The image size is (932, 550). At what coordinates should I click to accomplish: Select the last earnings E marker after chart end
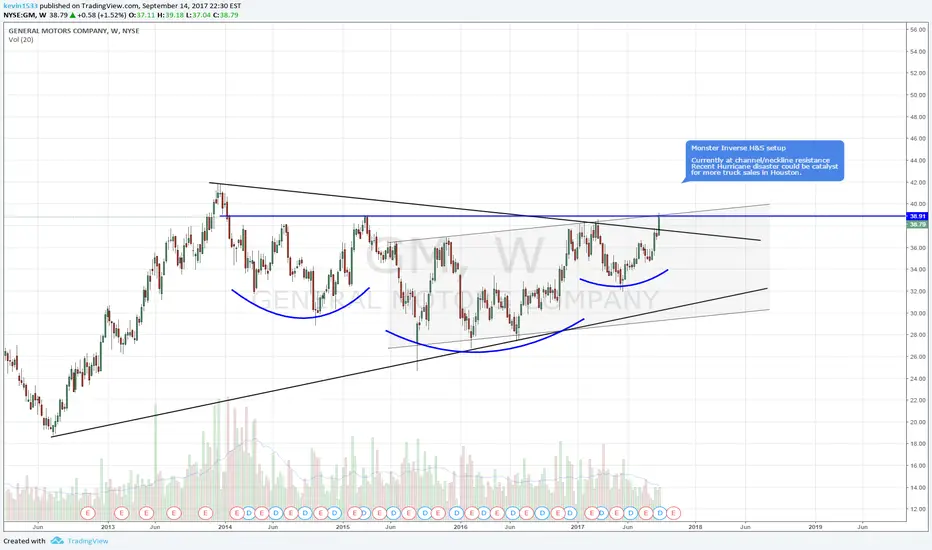click(x=673, y=513)
